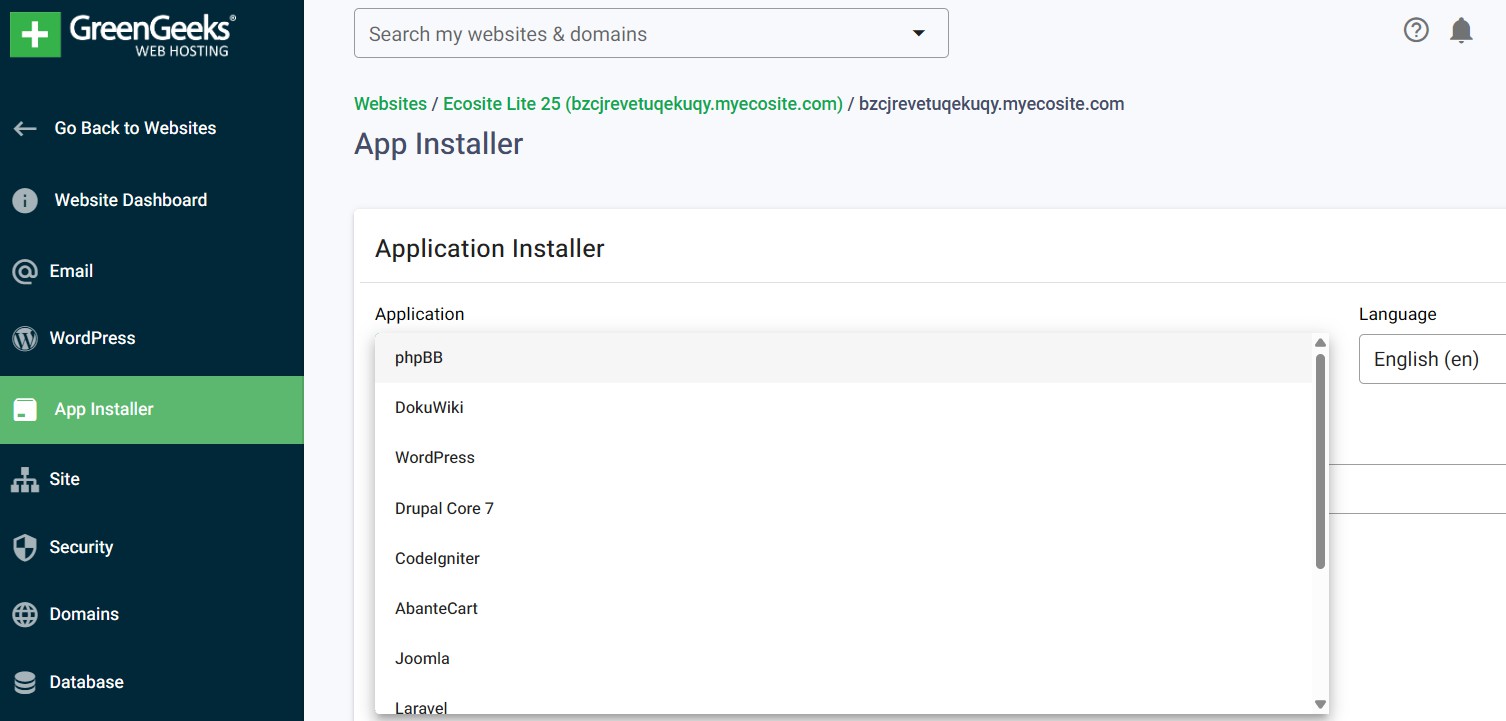
Task: Open the help question-mark icon
Action: (1416, 30)
